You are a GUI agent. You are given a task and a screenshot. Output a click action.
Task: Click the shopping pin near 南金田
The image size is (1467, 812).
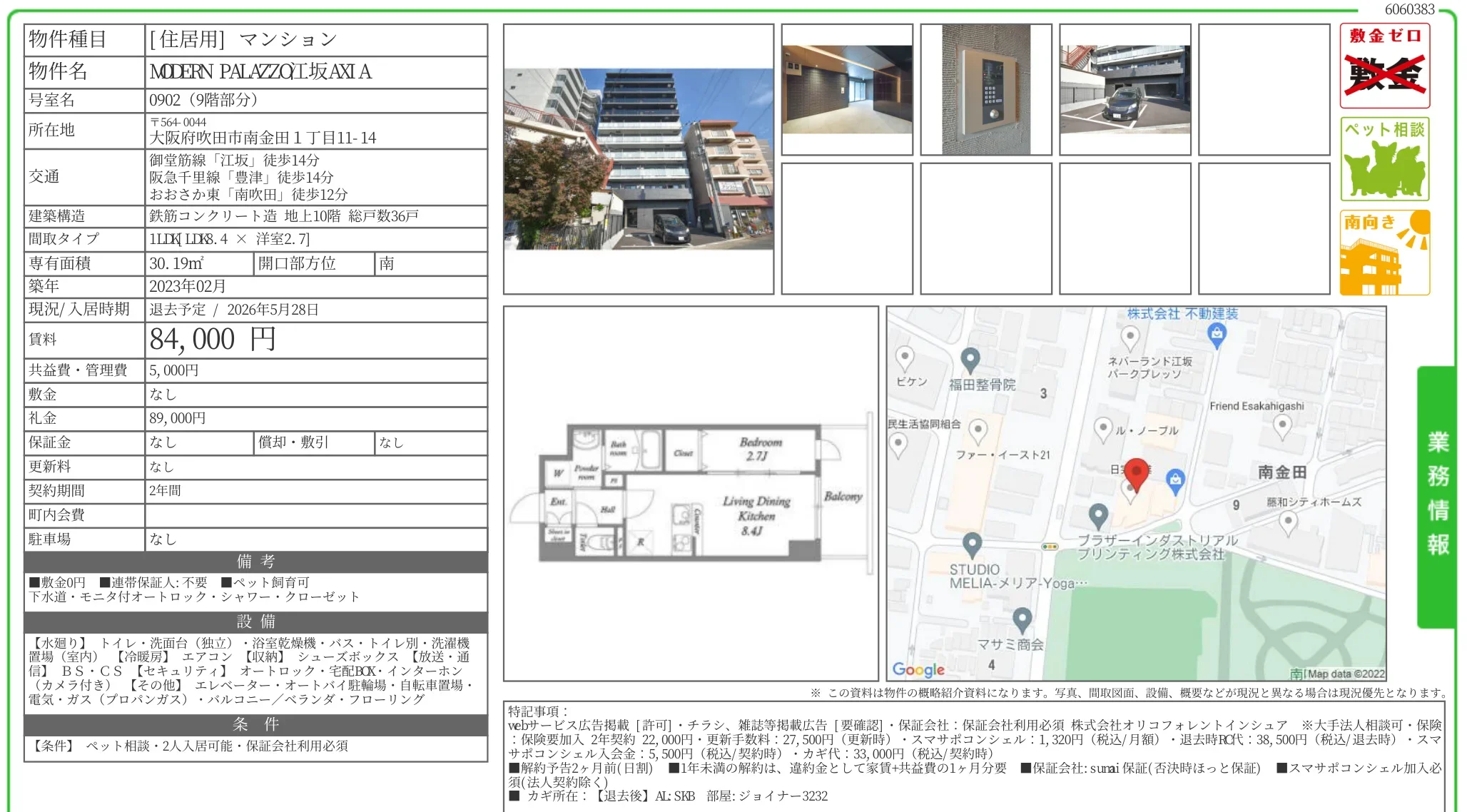(1174, 478)
